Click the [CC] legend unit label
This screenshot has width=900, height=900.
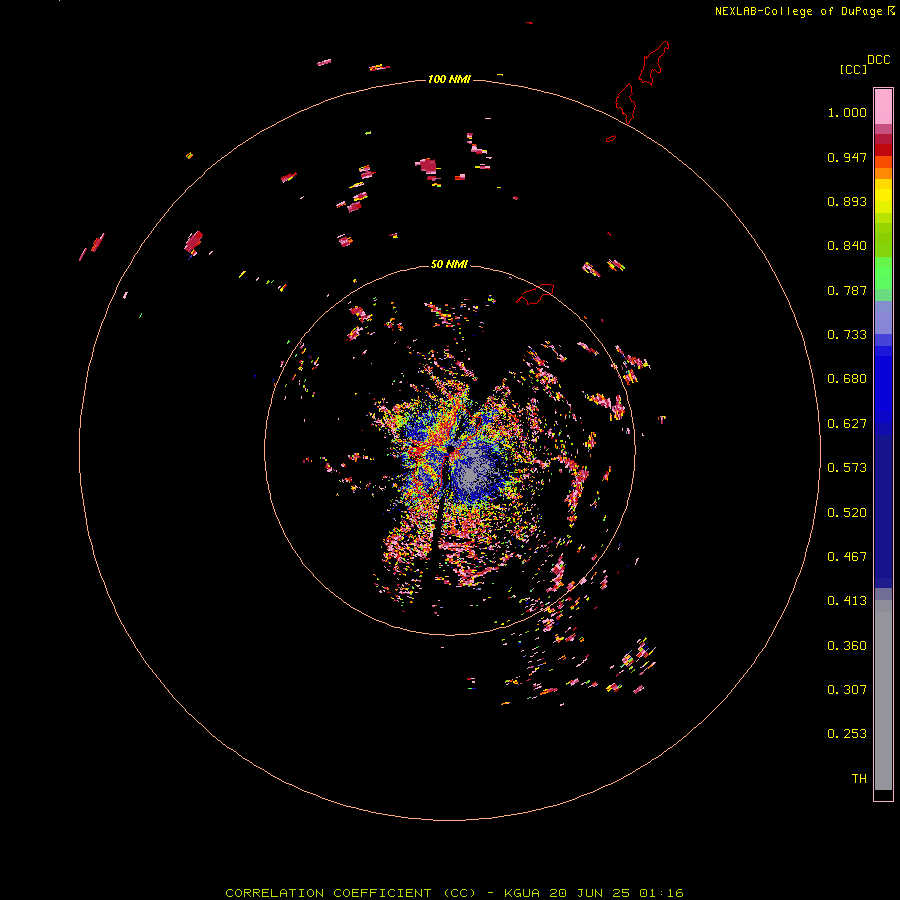(853, 69)
